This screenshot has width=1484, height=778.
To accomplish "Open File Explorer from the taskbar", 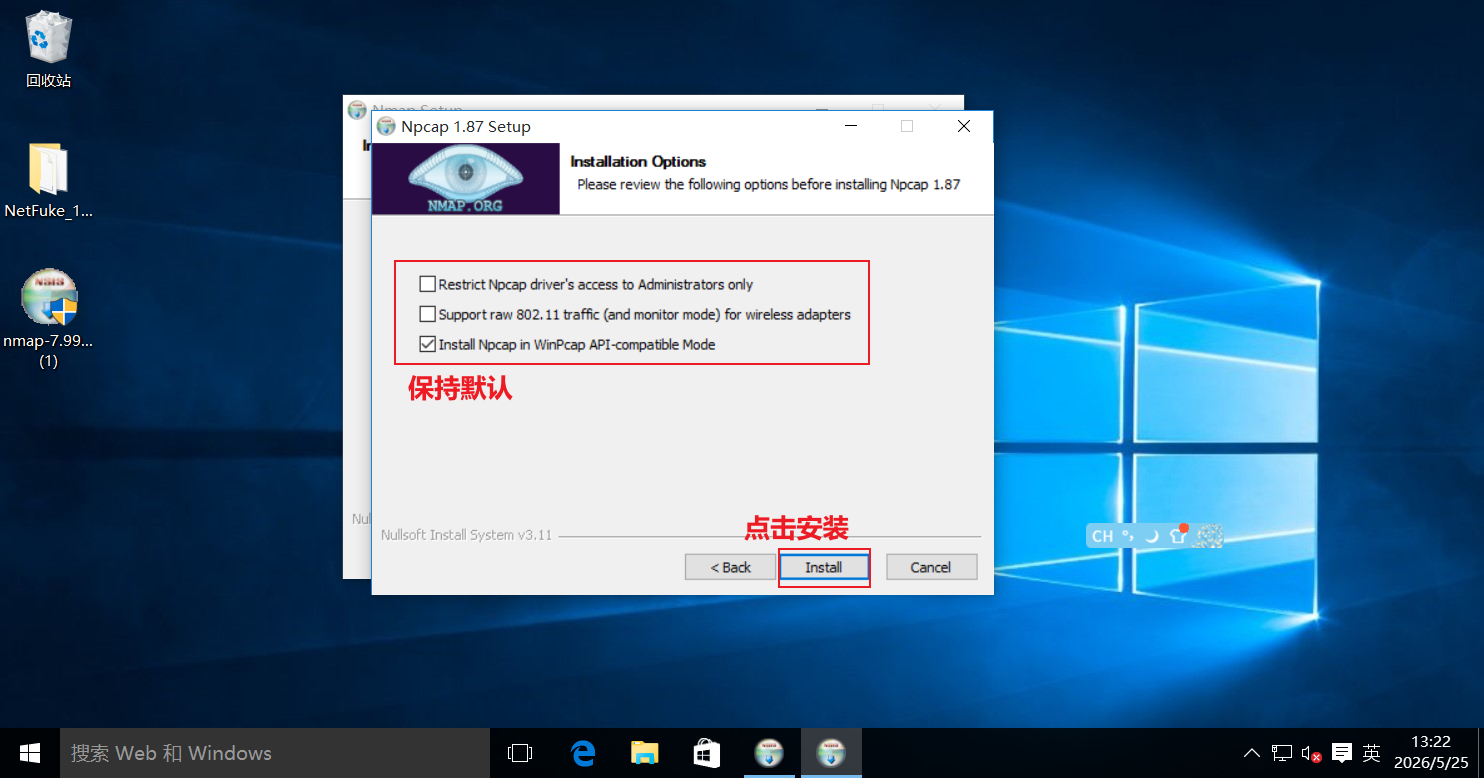I will [645, 753].
